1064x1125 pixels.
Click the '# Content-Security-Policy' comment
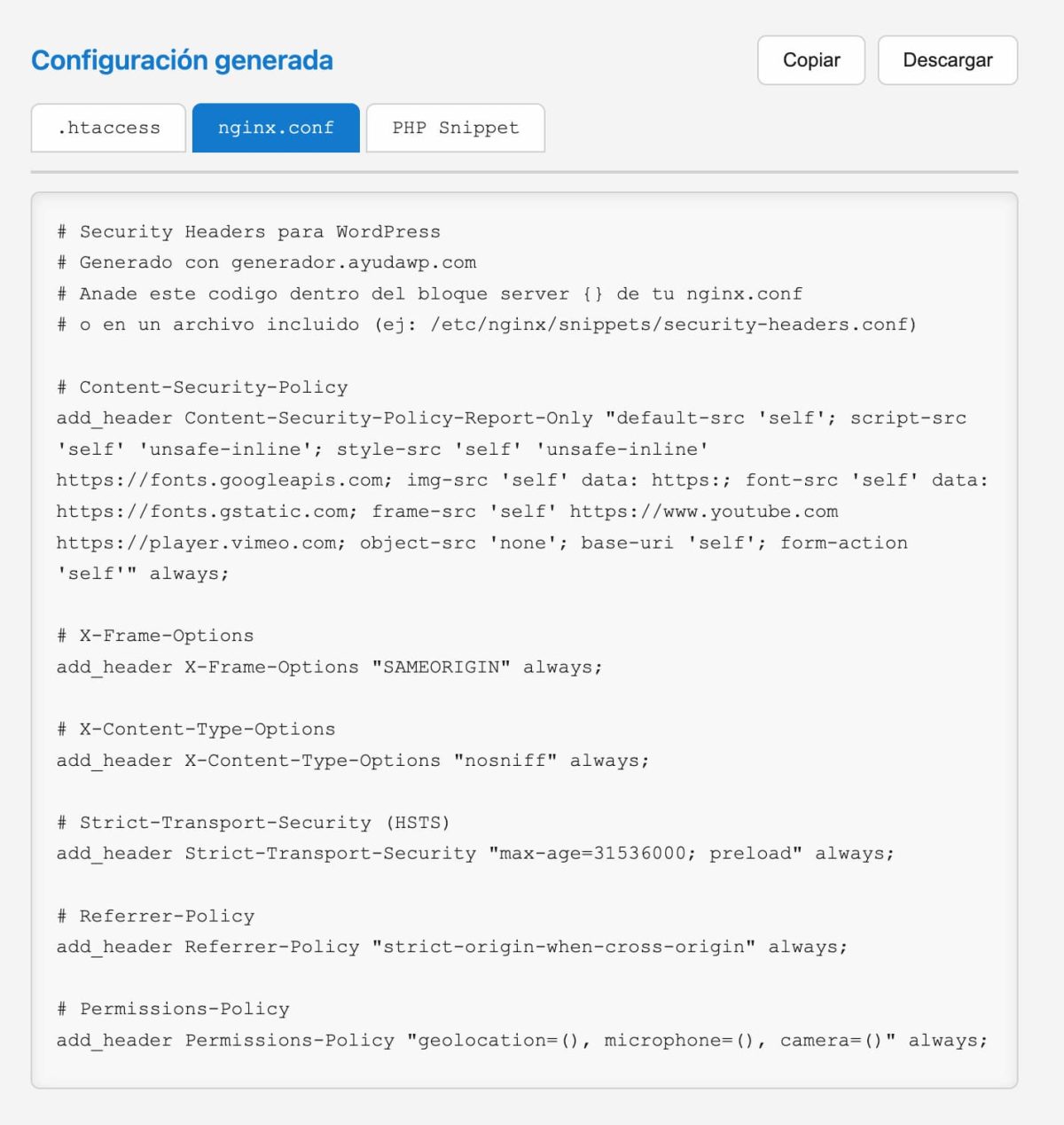(x=202, y=387)
